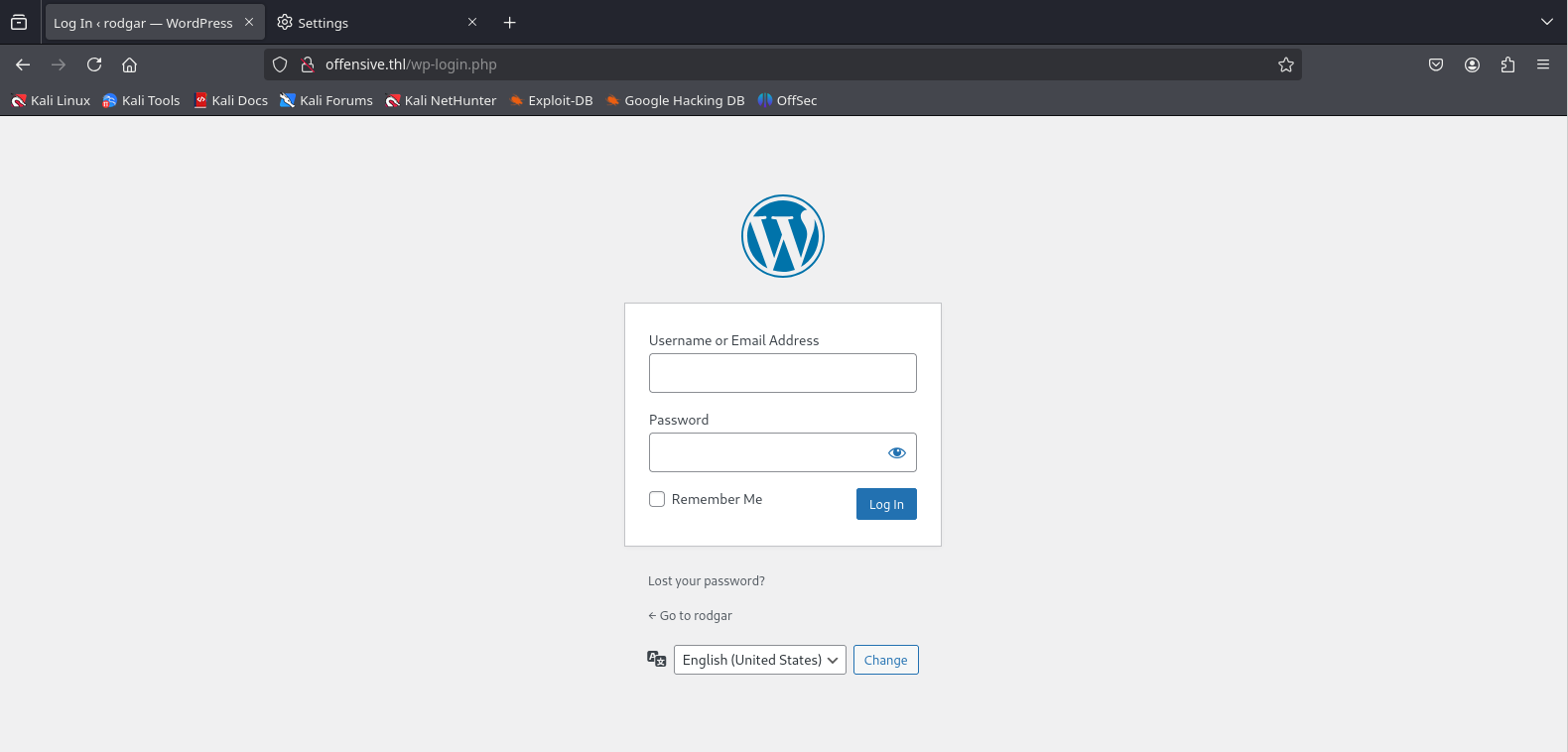Open a new tab with plus button
Viewport: 1568px width, 752px height.
(x=510, y=23)
